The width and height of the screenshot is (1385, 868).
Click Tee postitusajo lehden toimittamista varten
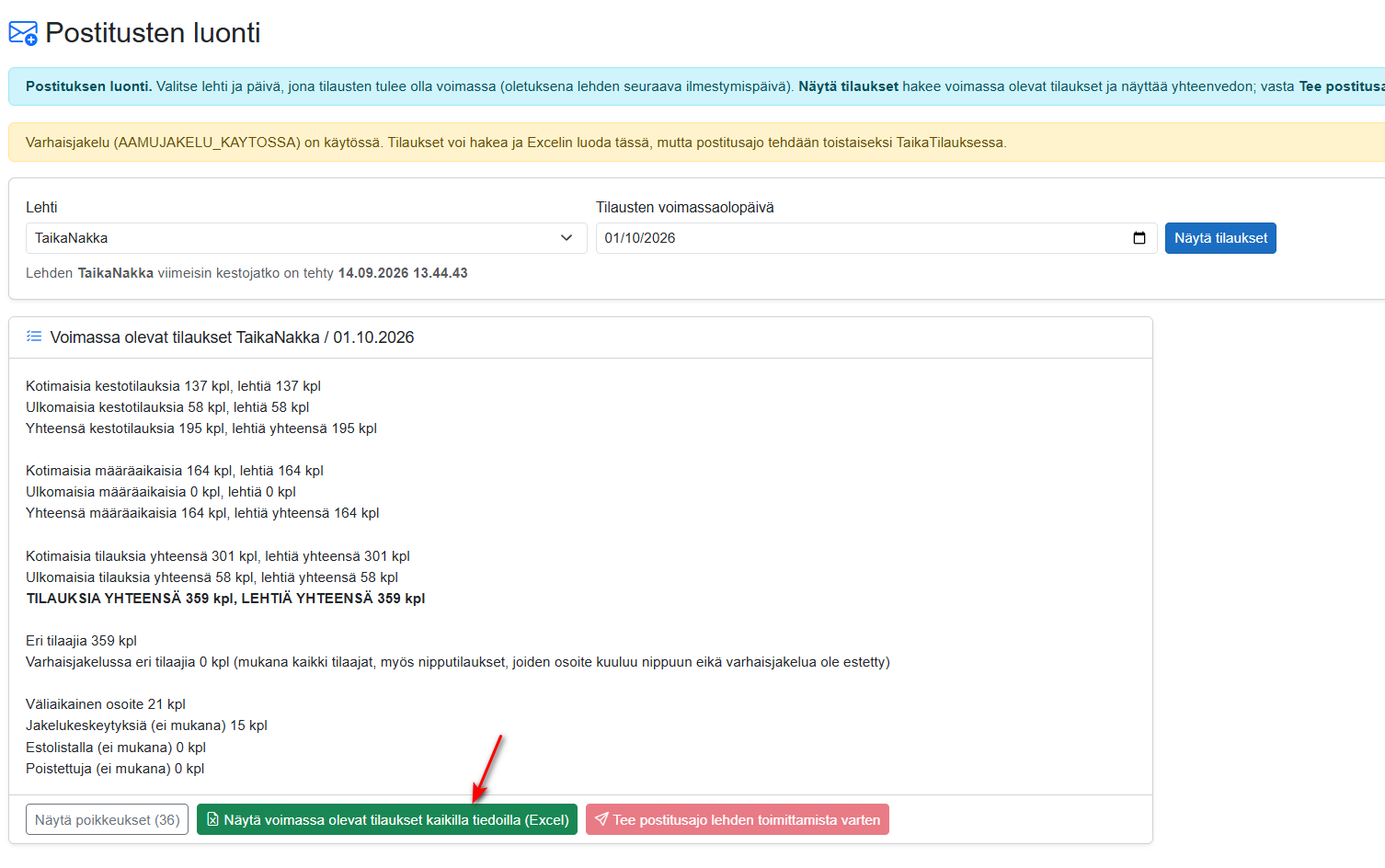click(738, 819)
